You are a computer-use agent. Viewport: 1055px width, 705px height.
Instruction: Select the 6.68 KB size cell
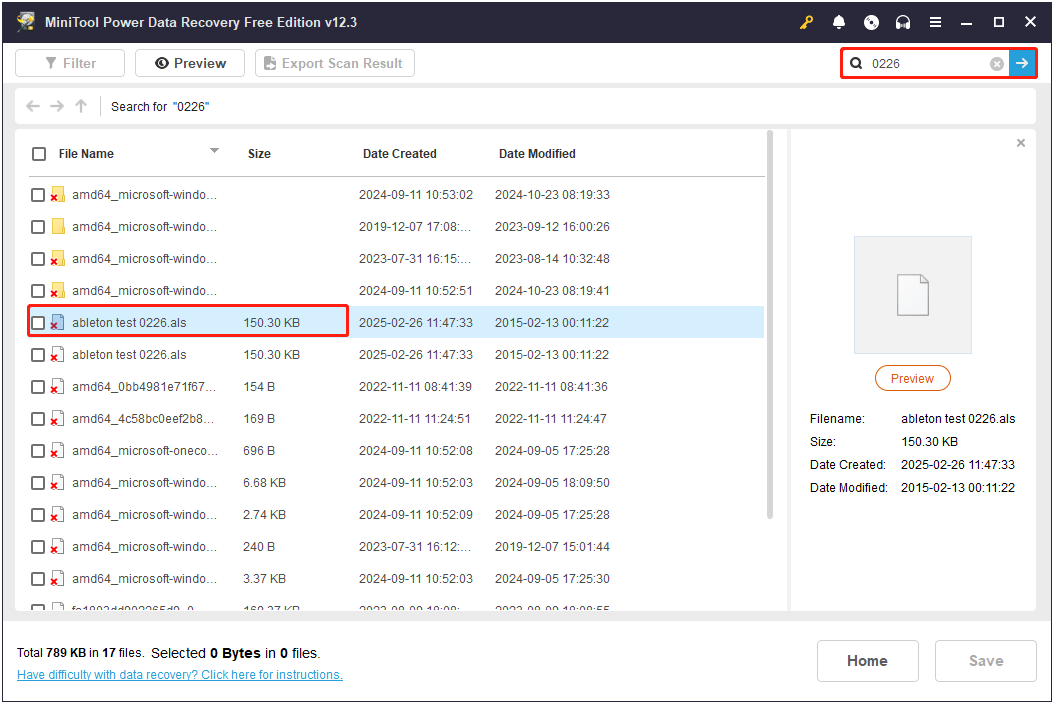click(x=264, y=483)
